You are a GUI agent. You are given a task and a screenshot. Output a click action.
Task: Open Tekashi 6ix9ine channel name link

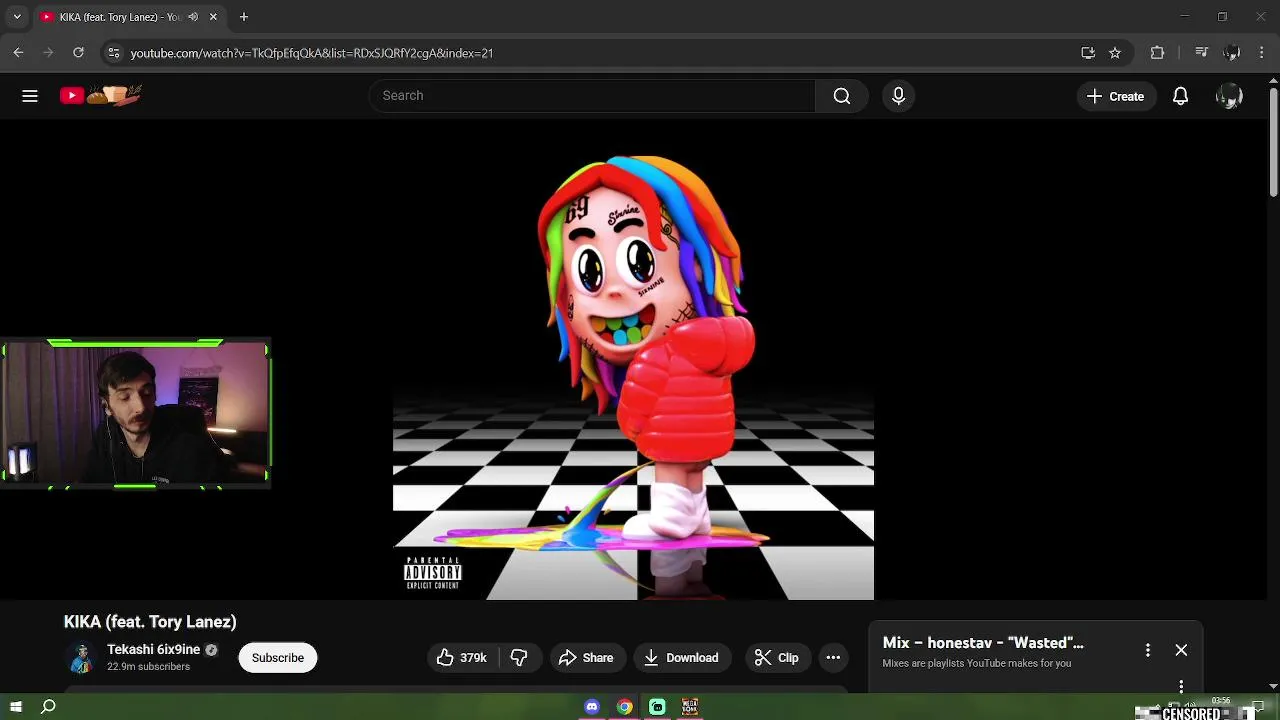pyautogui.click(x=153, y=649)
